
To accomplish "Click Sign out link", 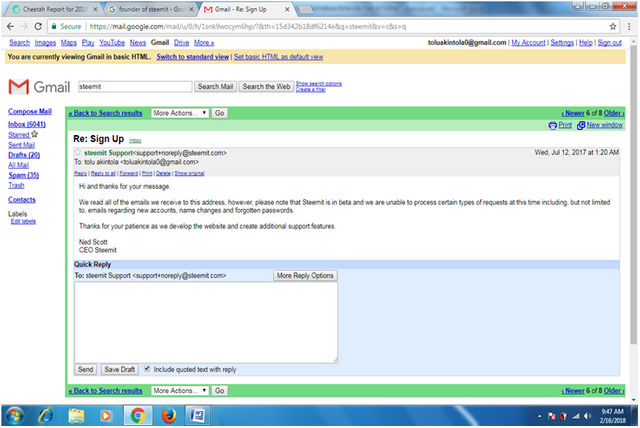I will (x=610, y=43).
